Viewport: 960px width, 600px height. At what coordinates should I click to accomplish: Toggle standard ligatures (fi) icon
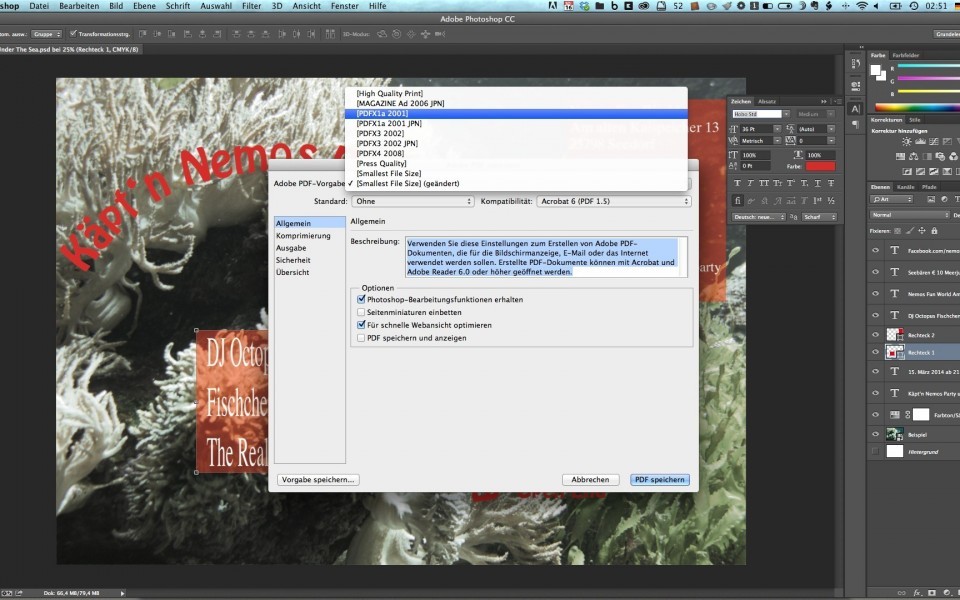[x=738, y=200]
